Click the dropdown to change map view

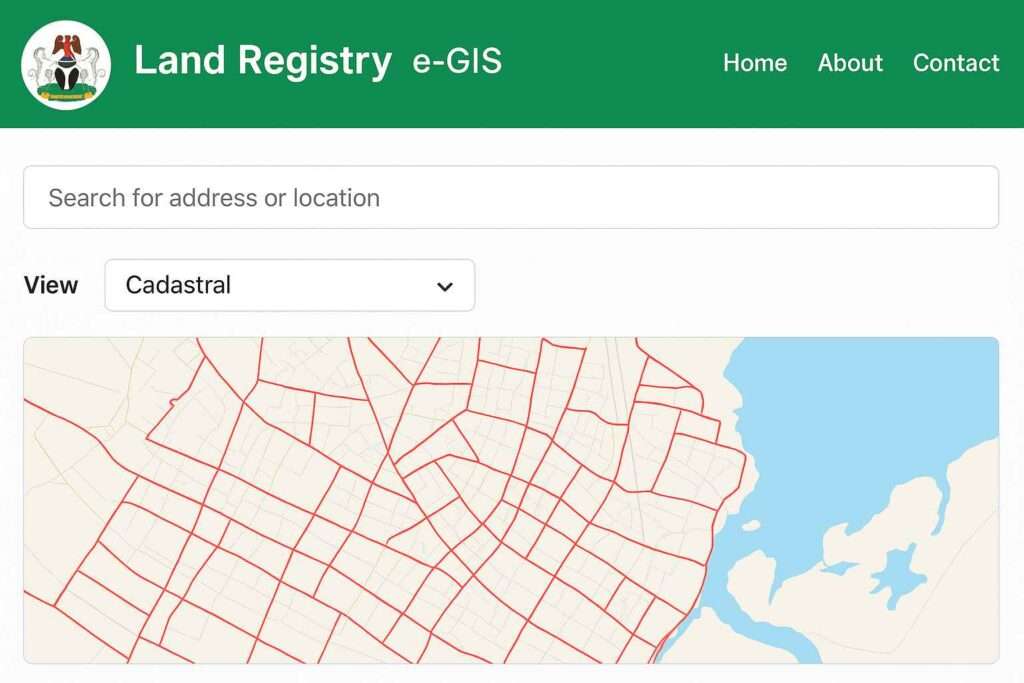click(x=290, y=286)
